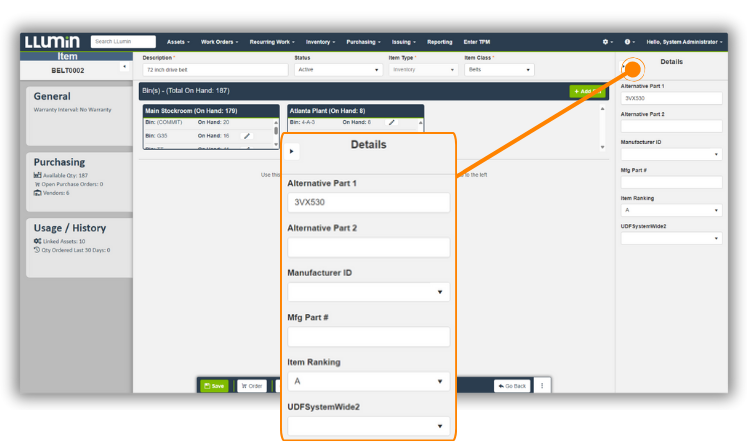Open the settings gear menu
The image size is (747, 448).
(606, 42)
